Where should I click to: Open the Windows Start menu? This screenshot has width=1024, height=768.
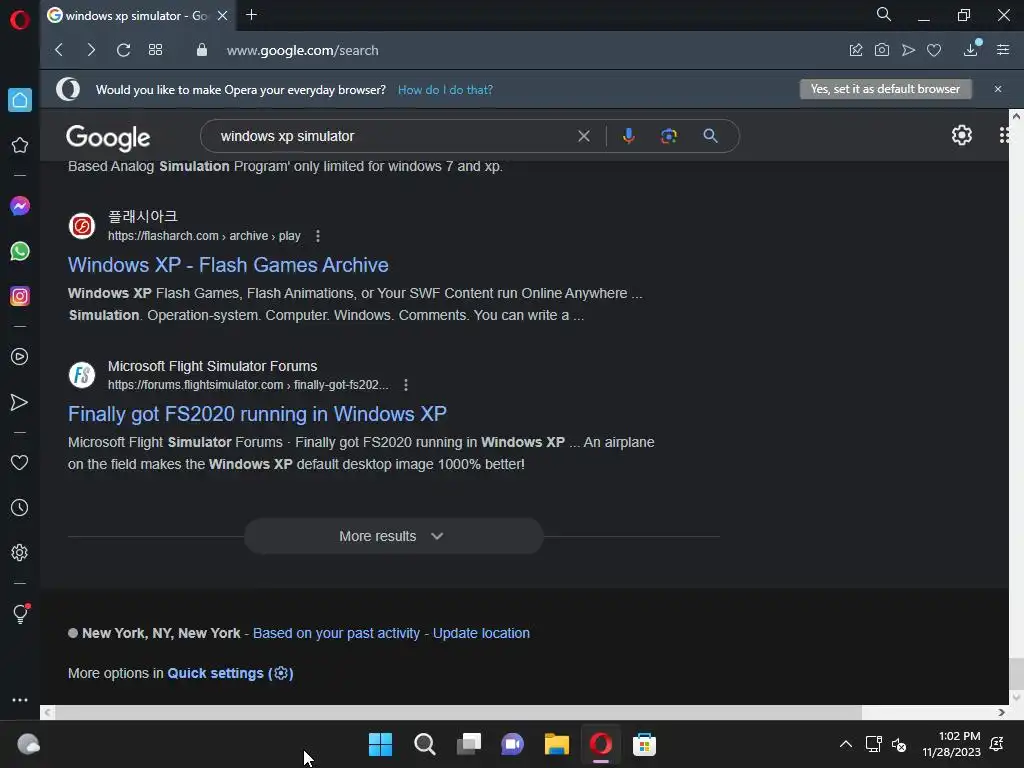click(x=380, y=744)
